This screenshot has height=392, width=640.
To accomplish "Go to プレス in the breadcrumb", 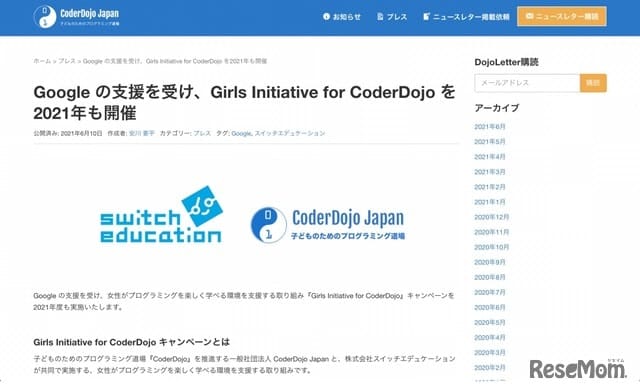I will tap(67, 61).
